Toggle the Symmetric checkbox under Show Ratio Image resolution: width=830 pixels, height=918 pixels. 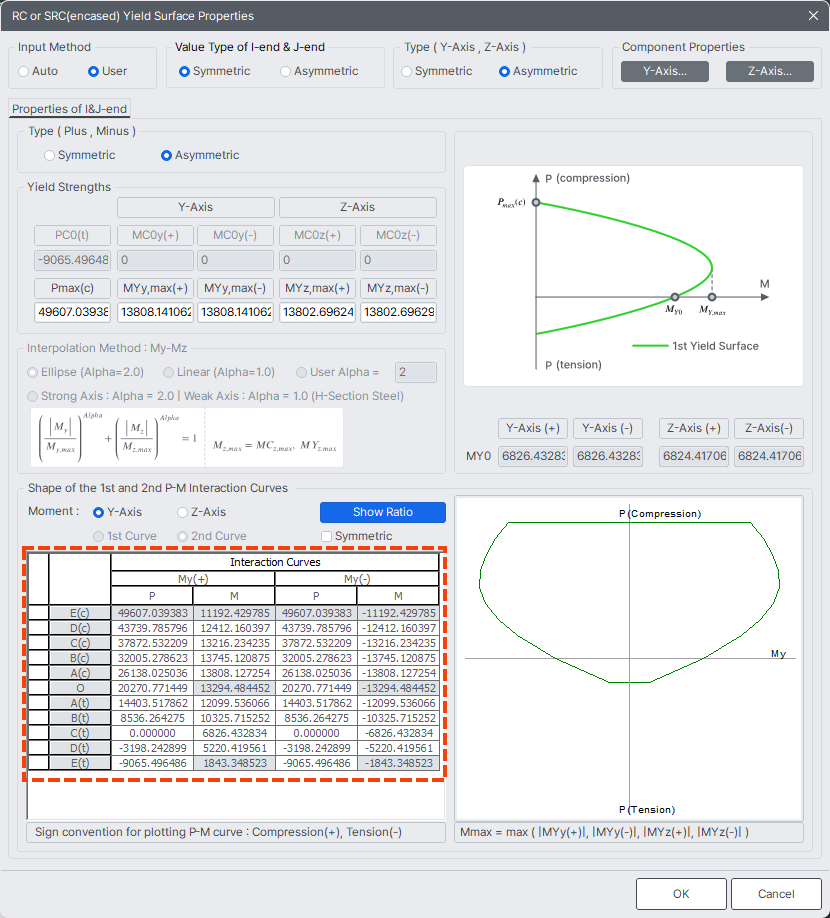point(357,536)
